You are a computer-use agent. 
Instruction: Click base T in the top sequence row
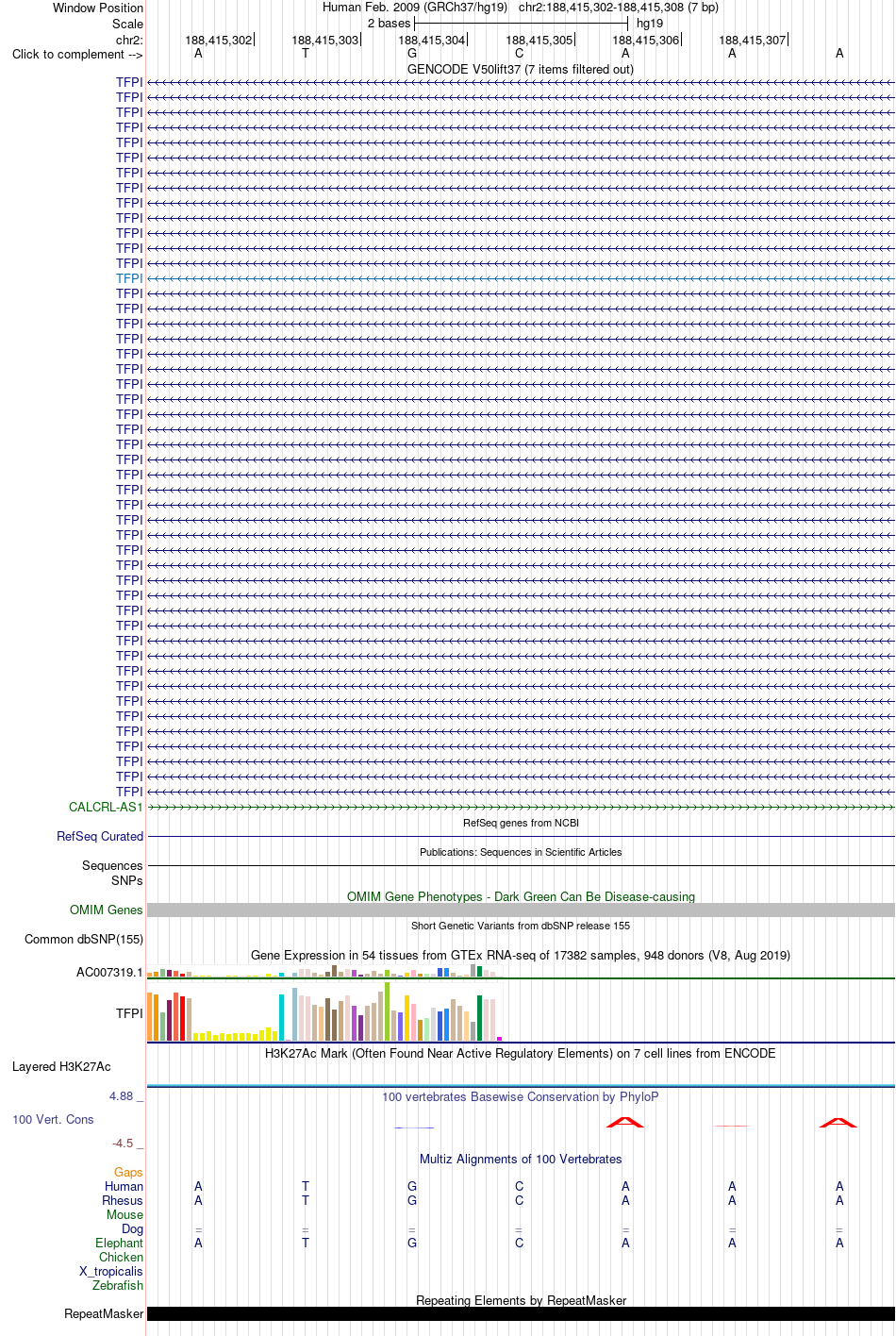pos(305,54)
